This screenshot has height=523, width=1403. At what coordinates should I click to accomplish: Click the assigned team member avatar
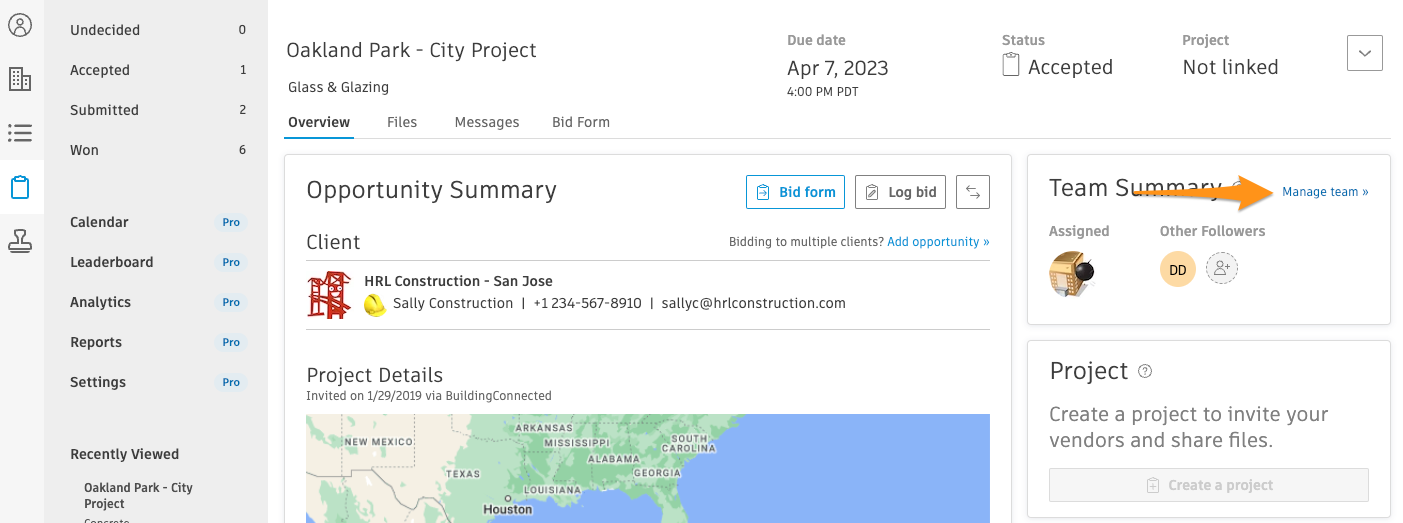click(x=1072, y=273)
